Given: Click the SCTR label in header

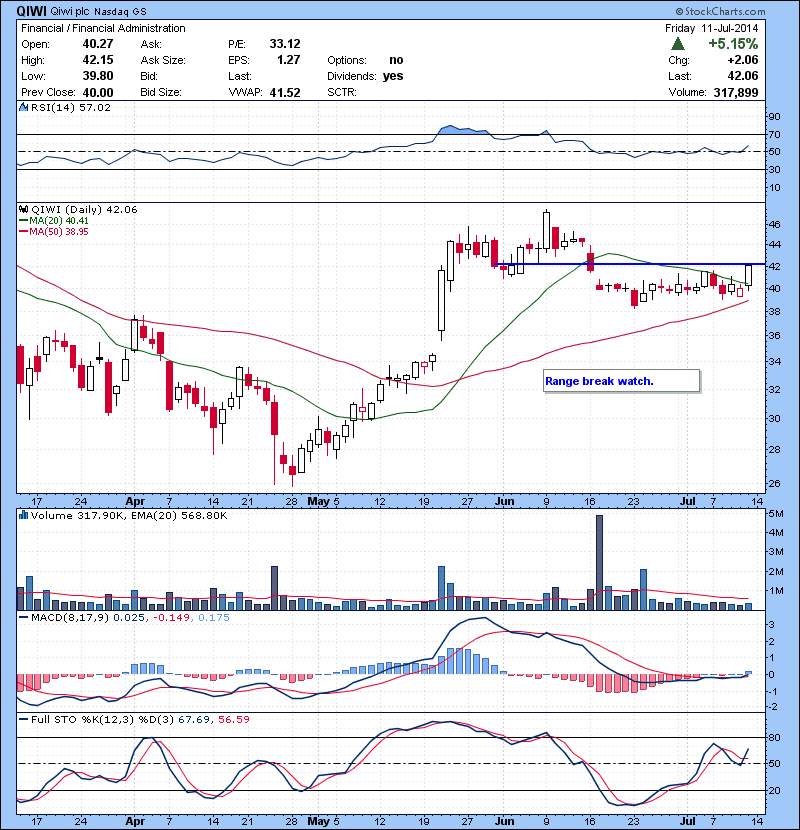Looking at the screenshot, I should pos(341,93).
